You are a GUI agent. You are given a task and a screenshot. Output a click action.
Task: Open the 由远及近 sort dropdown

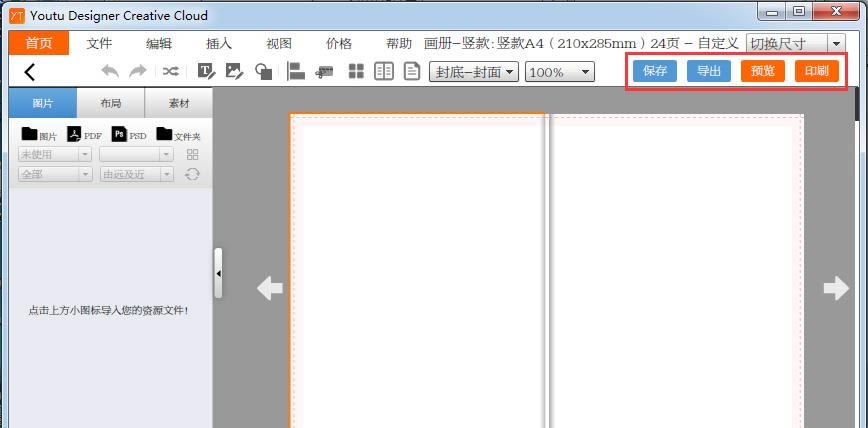click(x=136, y=174)
